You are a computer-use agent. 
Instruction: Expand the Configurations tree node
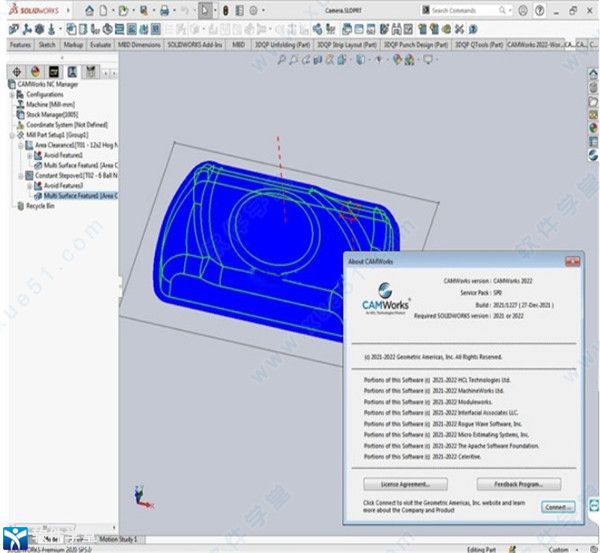click(x=13, y=95)
